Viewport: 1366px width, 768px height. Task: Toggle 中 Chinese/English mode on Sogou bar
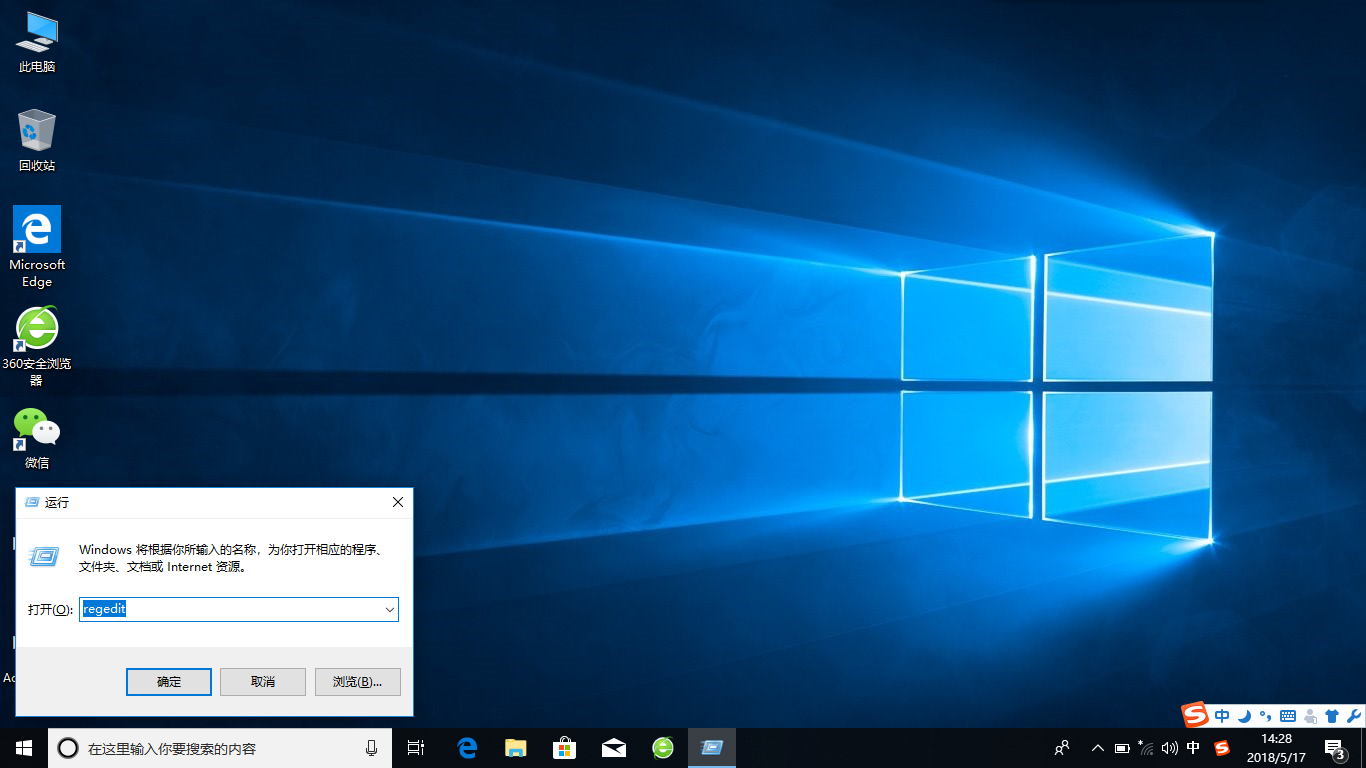tap(1222, 716)
